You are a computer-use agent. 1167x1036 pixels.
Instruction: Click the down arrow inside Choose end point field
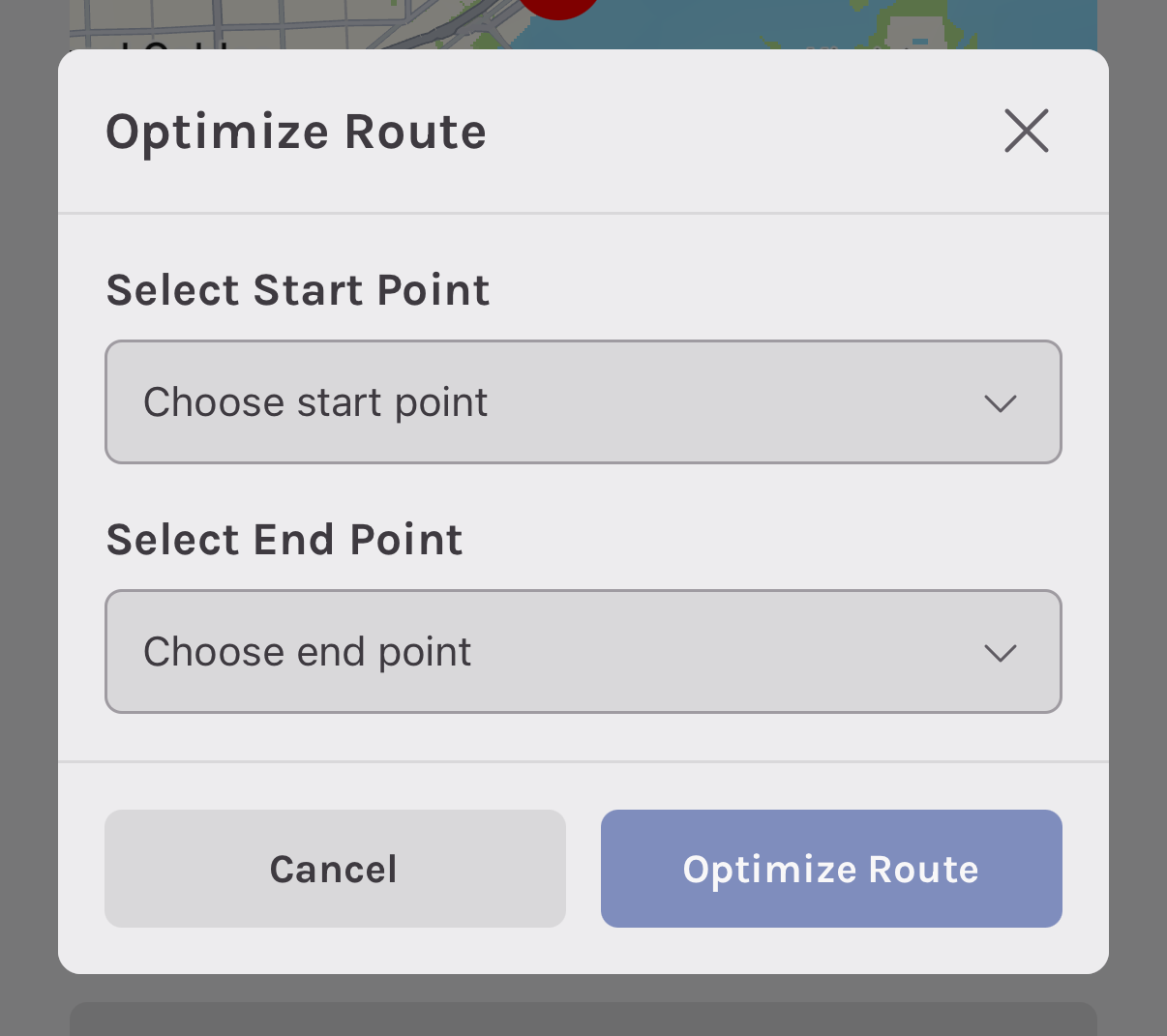1001,652
